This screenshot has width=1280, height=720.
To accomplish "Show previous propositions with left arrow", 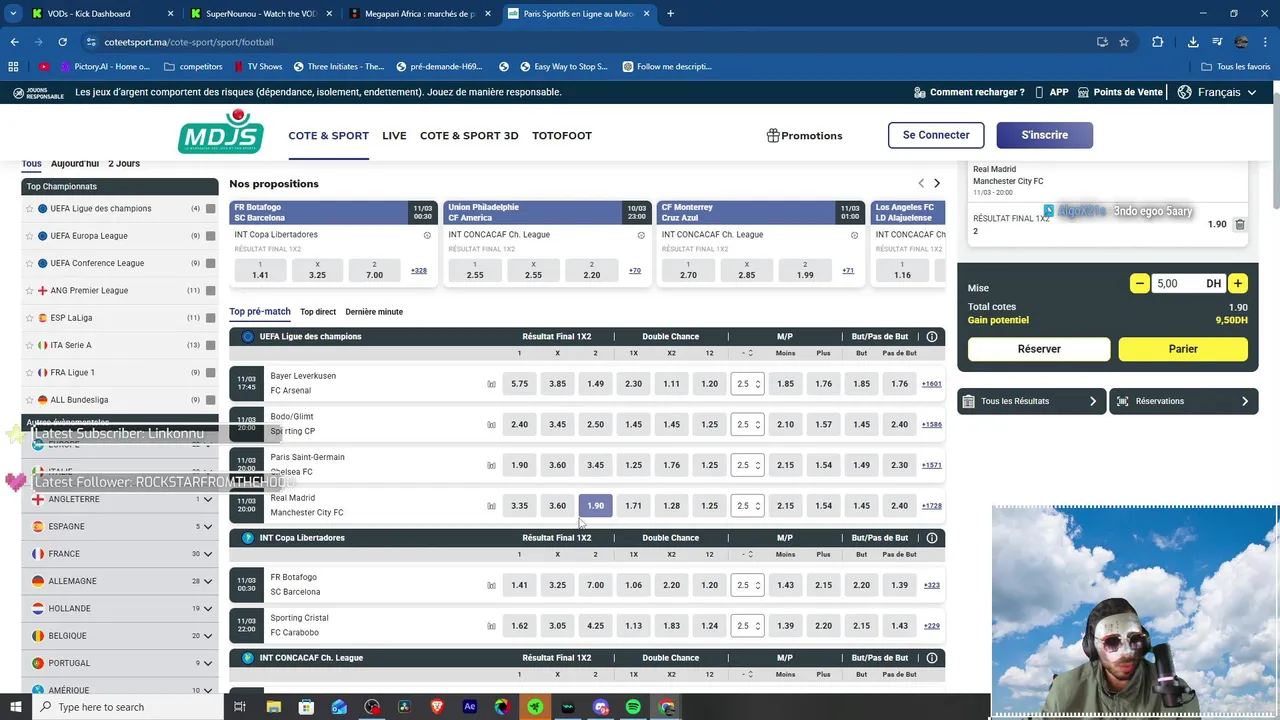I will 921,184.
